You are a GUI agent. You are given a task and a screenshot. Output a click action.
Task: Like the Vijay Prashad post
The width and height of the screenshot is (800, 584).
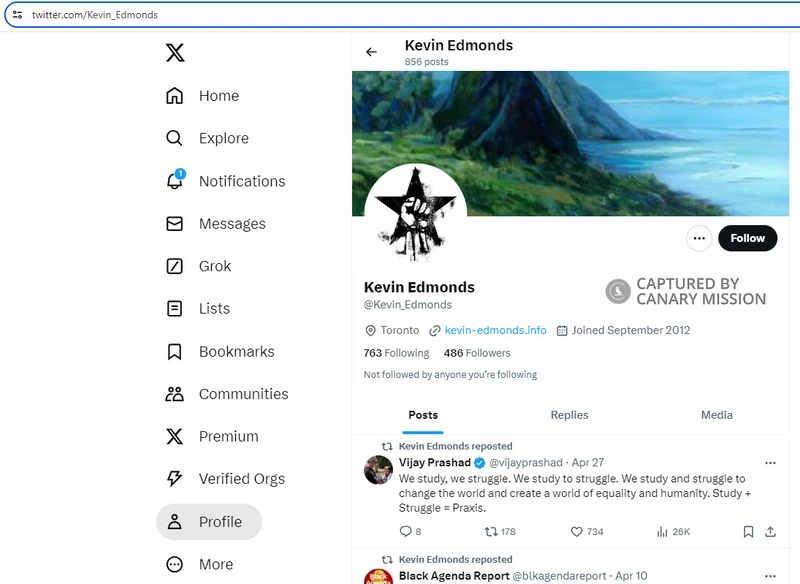pyautogui.click(x=587, y=531)
